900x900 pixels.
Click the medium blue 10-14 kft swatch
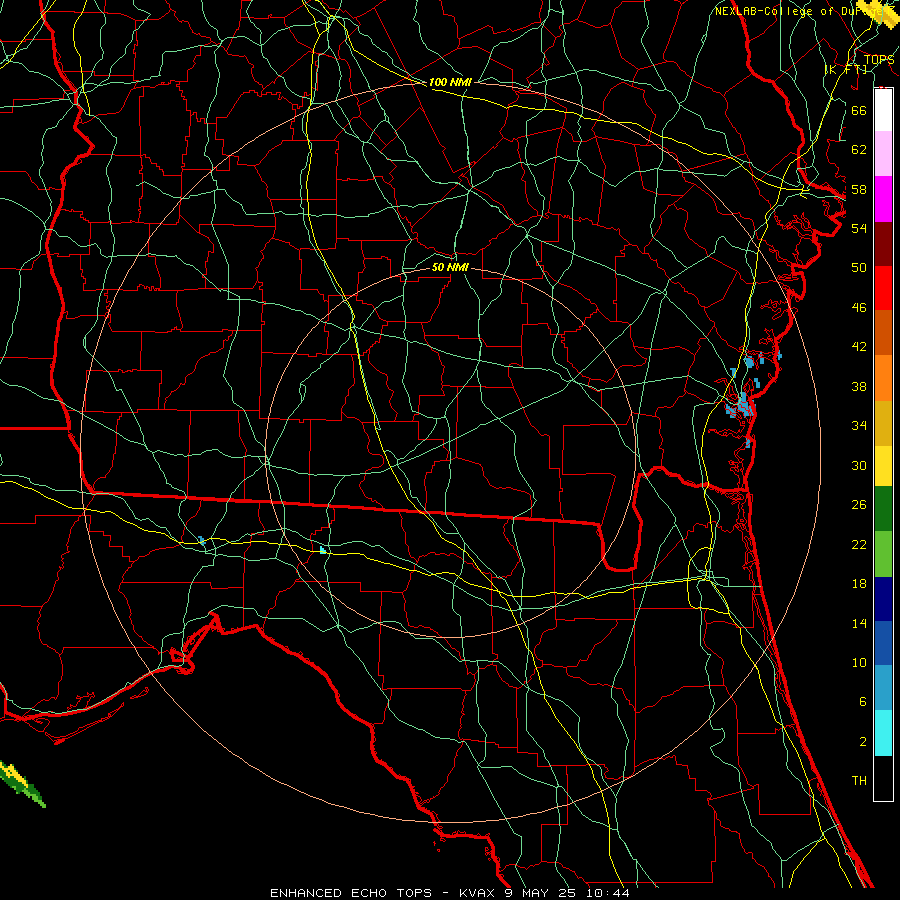click(883, 643)
